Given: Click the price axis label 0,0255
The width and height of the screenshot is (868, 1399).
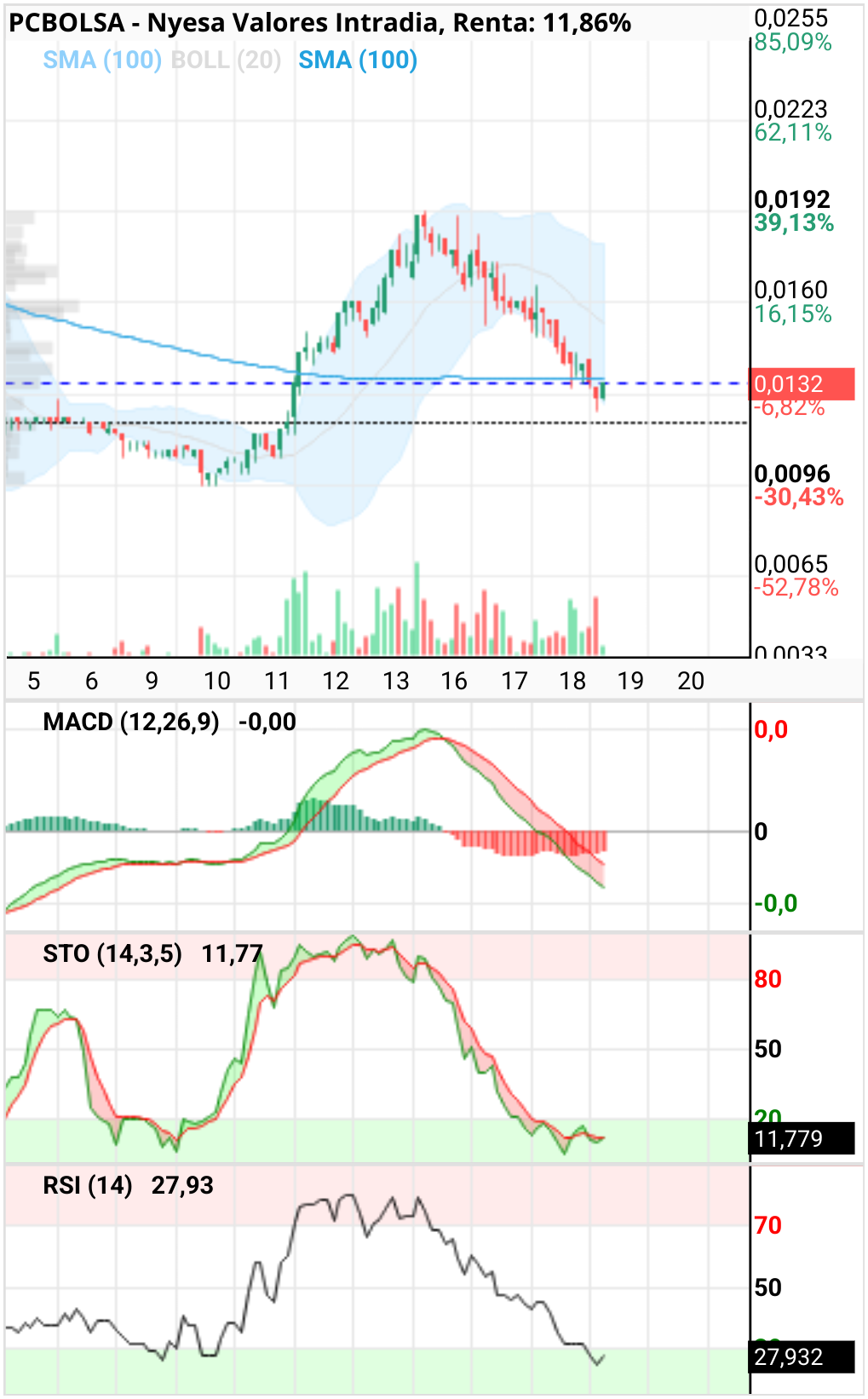Looking at the screenshot, I should click(x=790, y=18).
